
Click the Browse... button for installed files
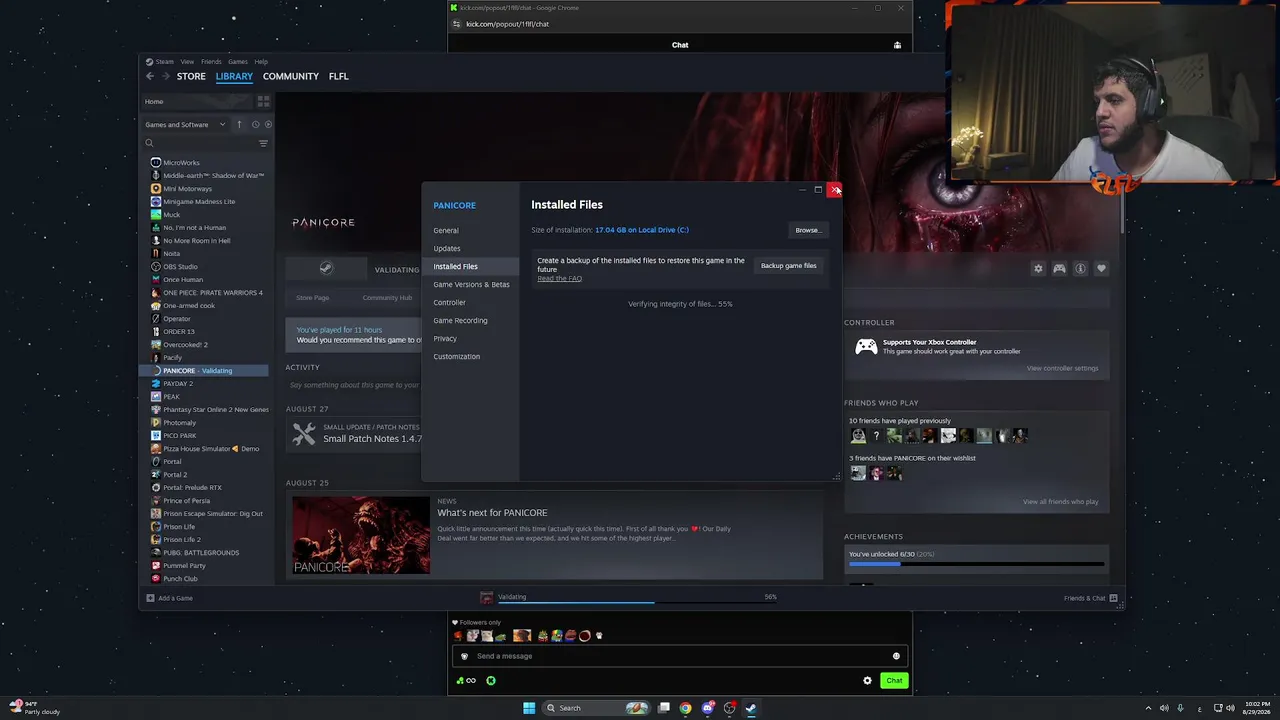pyautogui.click(x=808, y=230)
